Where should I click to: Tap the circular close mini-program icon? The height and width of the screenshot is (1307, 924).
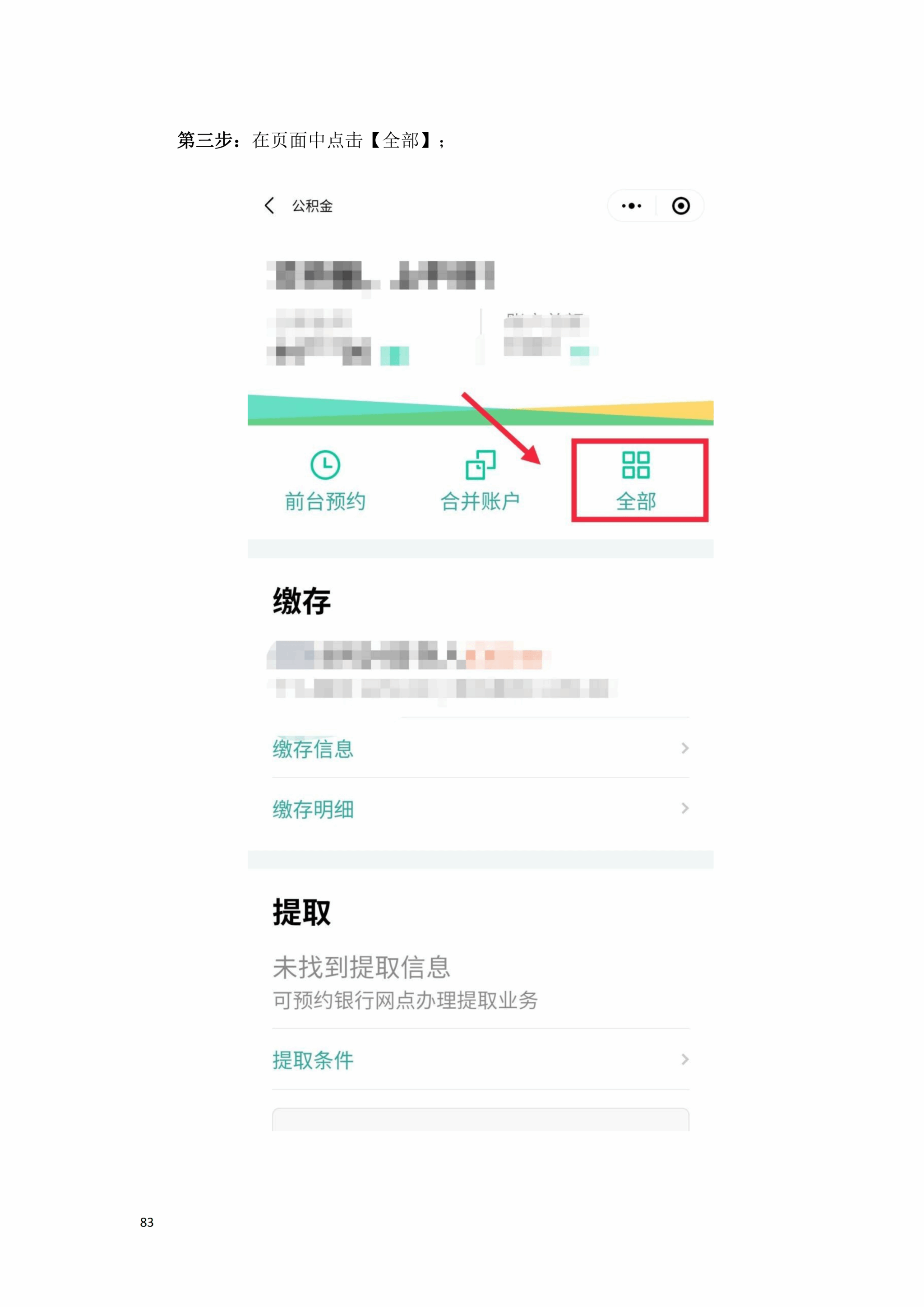click(x=680, y=205)
